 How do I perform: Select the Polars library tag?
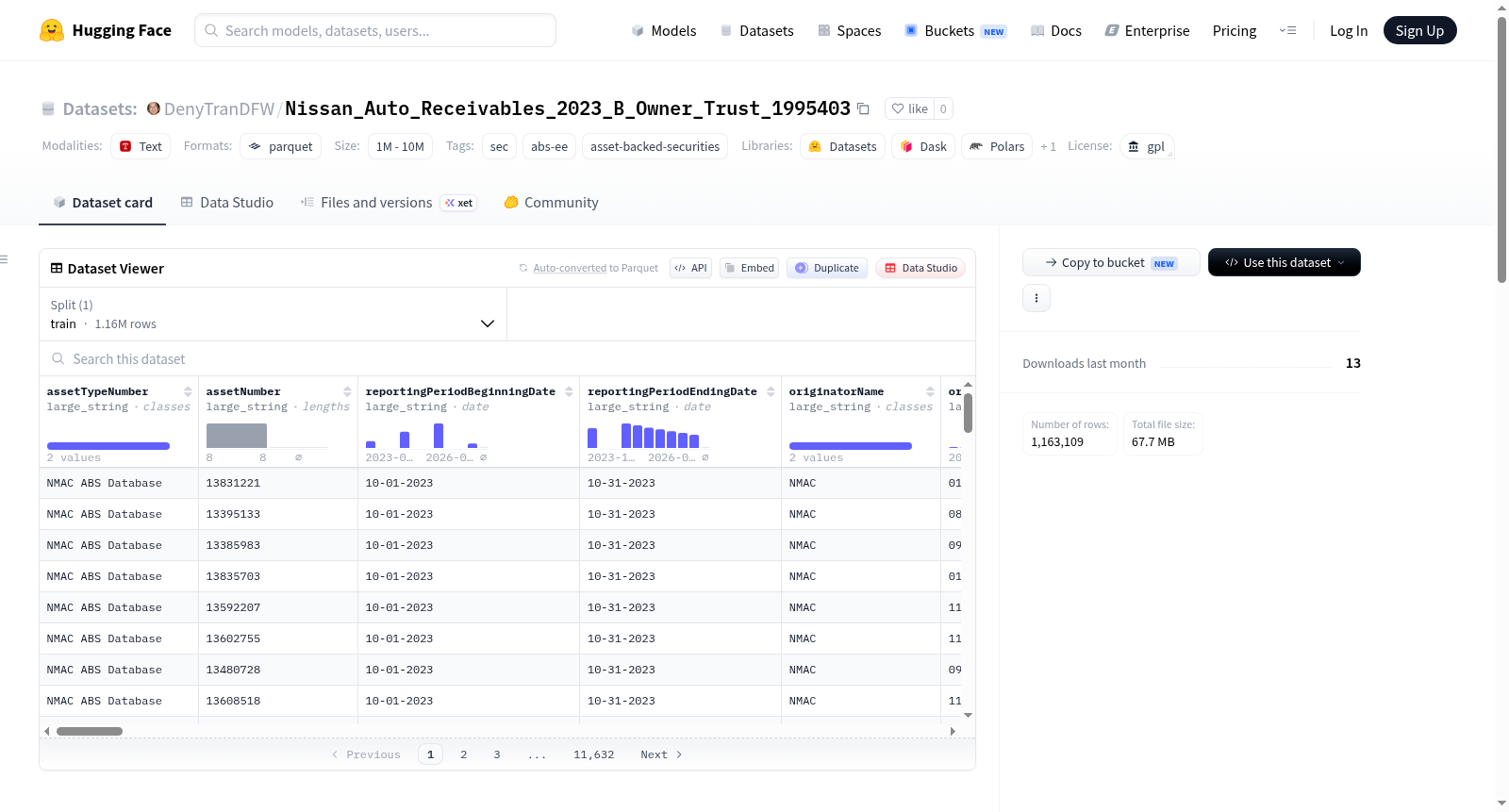tap(997, 146)
